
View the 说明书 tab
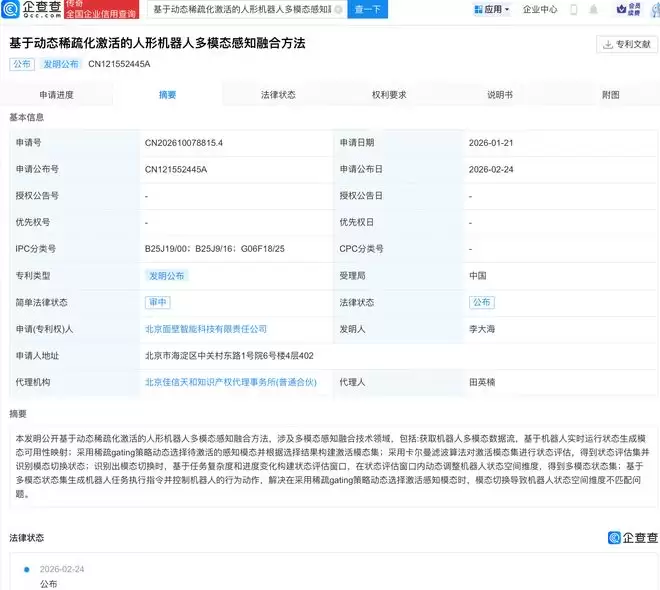(500, 95)
